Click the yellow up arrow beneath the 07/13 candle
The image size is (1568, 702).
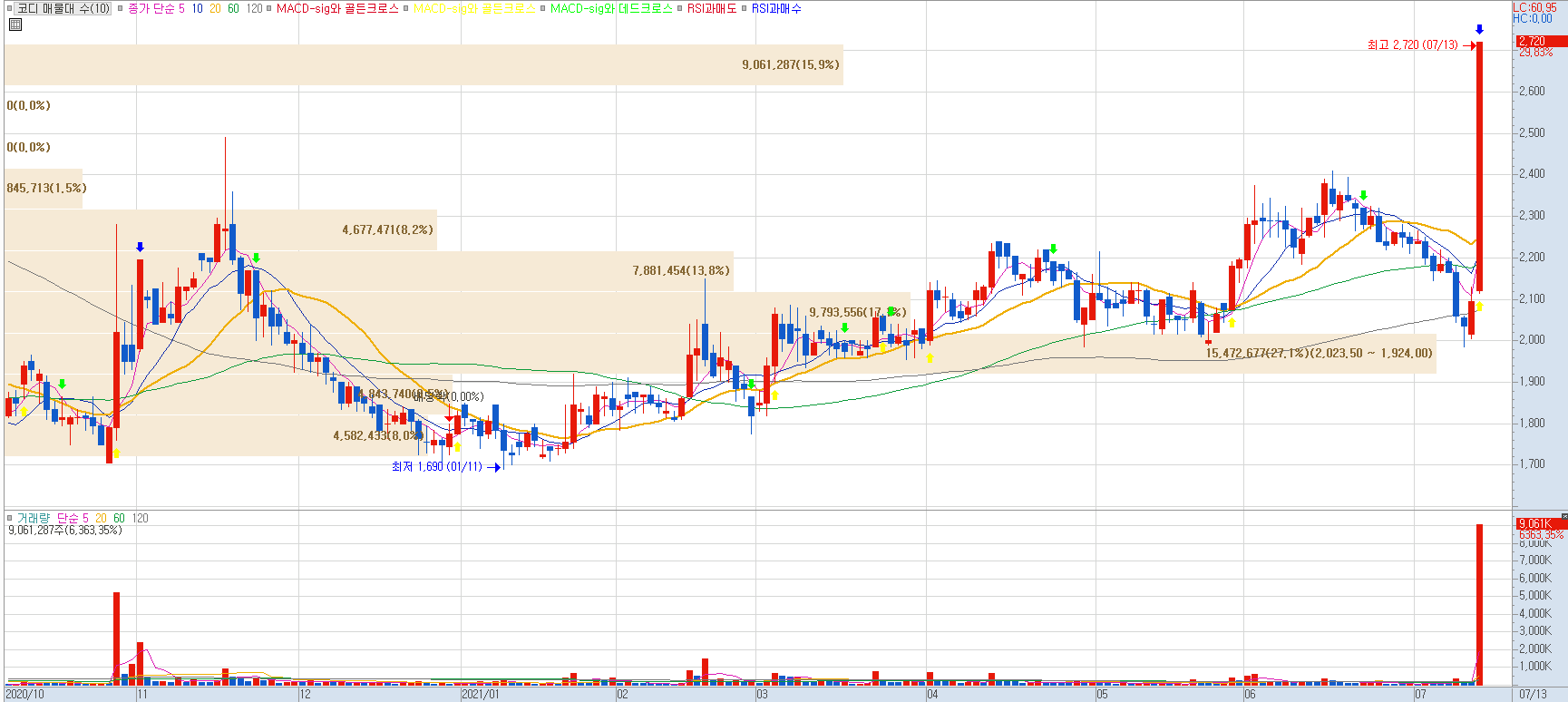coord(1479,307)
